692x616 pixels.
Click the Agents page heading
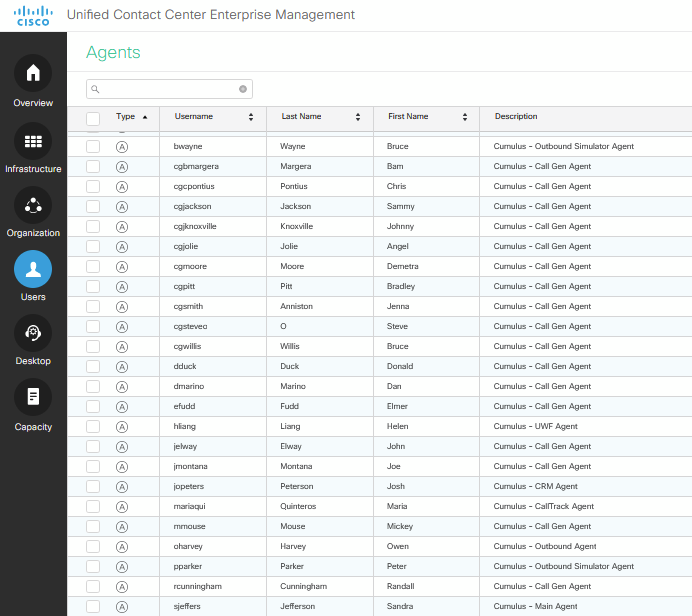click(113, 53)
